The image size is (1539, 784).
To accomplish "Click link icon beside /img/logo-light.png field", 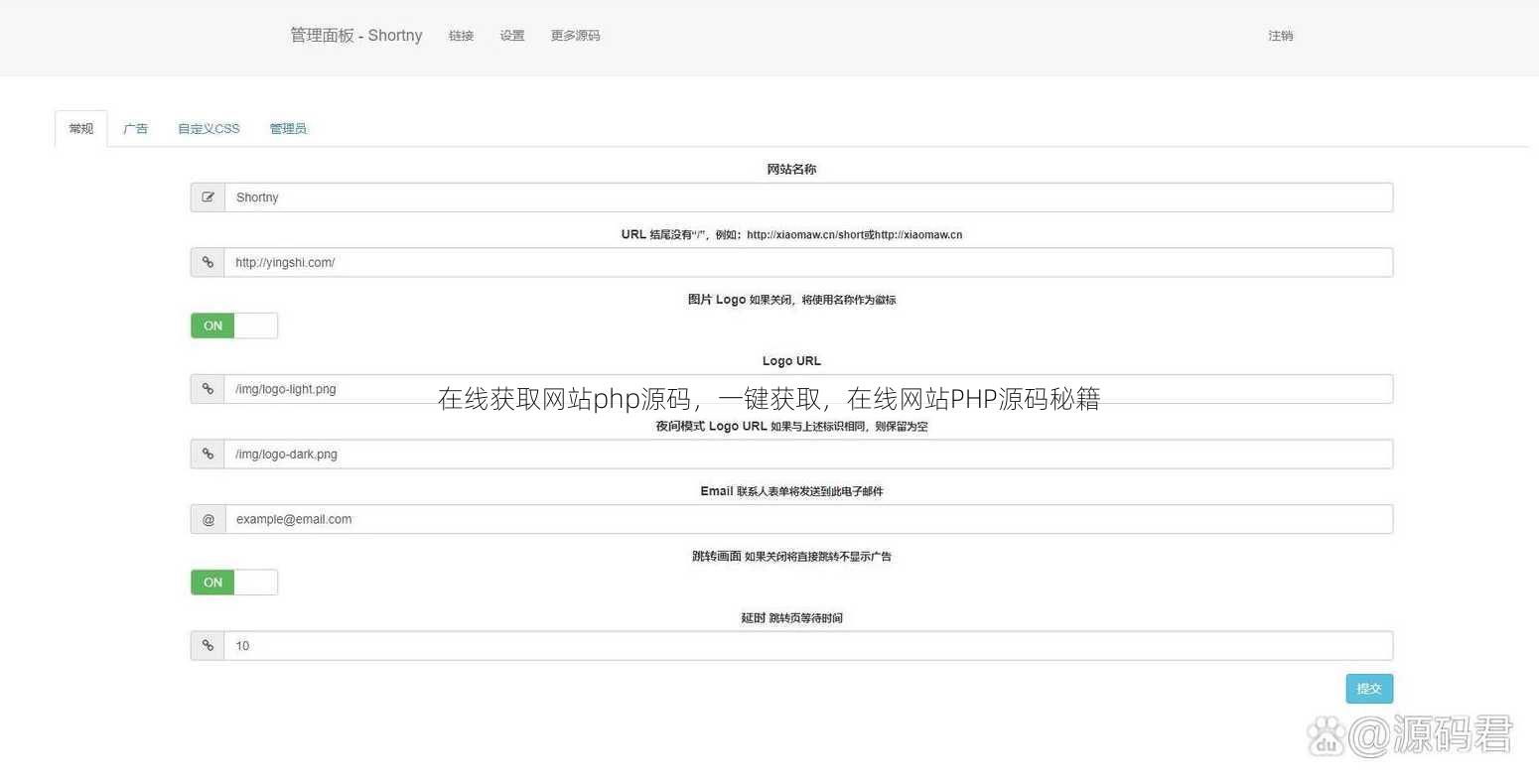I will click(208, 389).
